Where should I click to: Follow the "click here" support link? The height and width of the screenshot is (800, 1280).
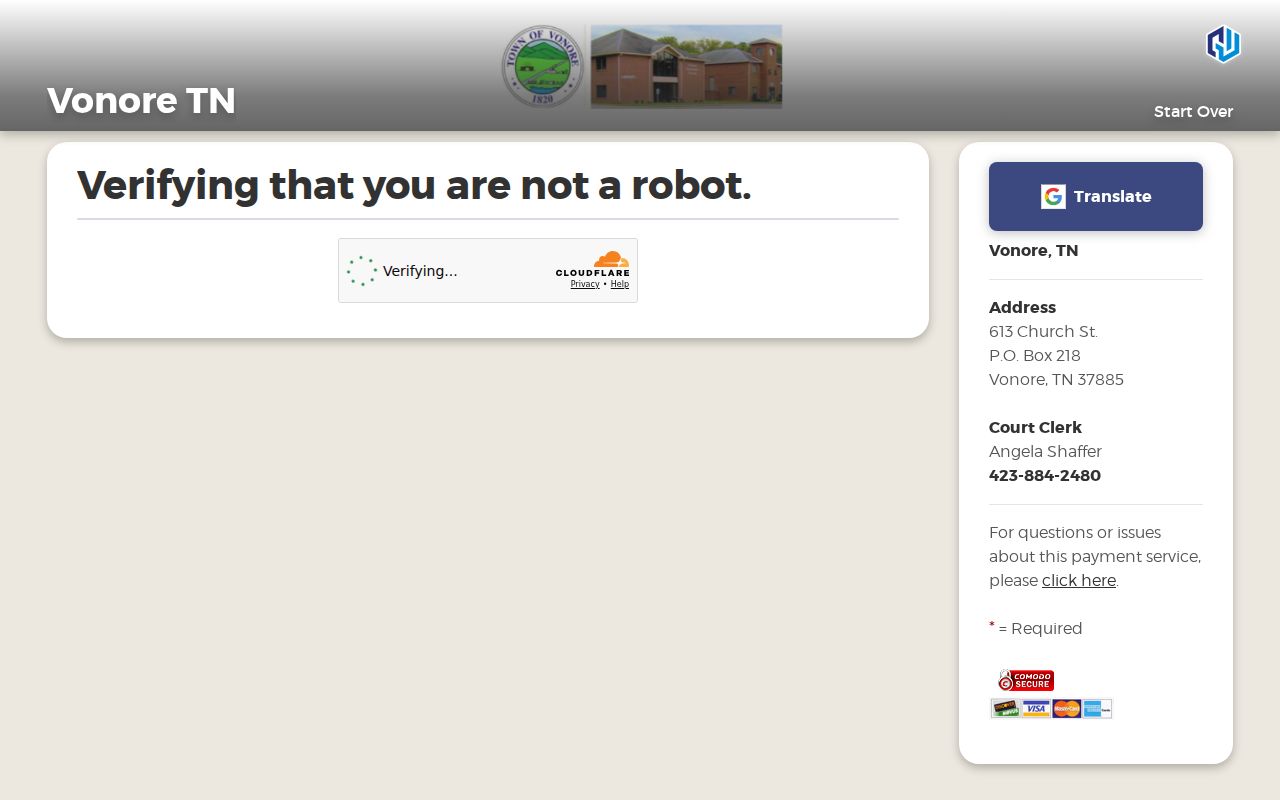1079,581
